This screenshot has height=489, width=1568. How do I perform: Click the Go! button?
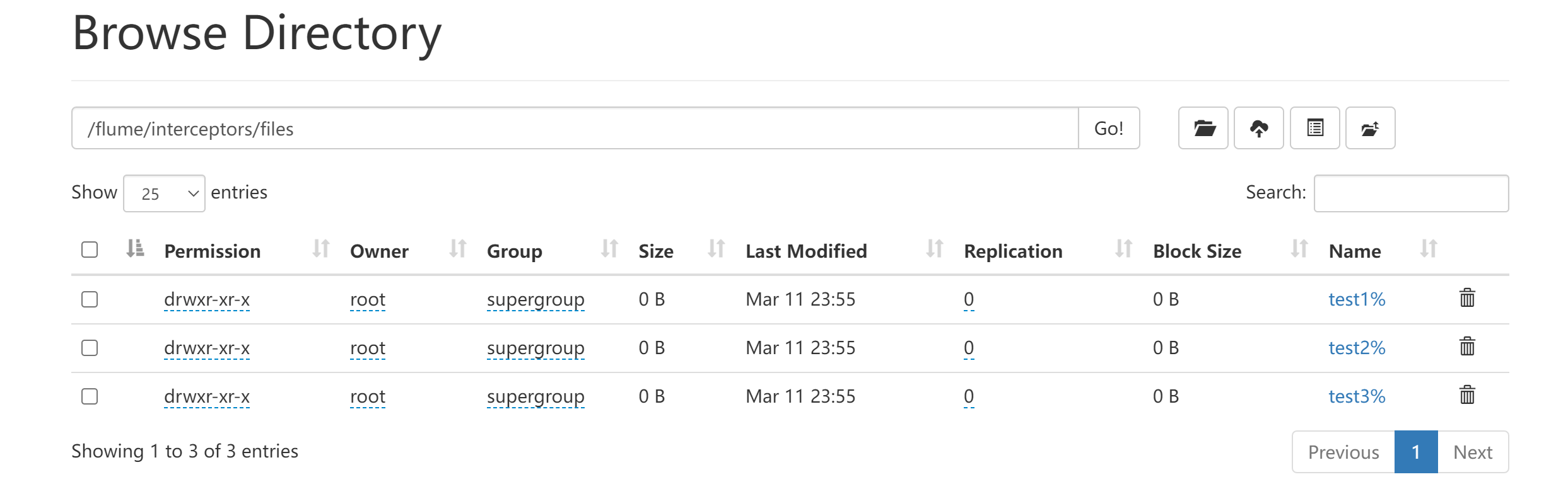tap(1109, 128)
